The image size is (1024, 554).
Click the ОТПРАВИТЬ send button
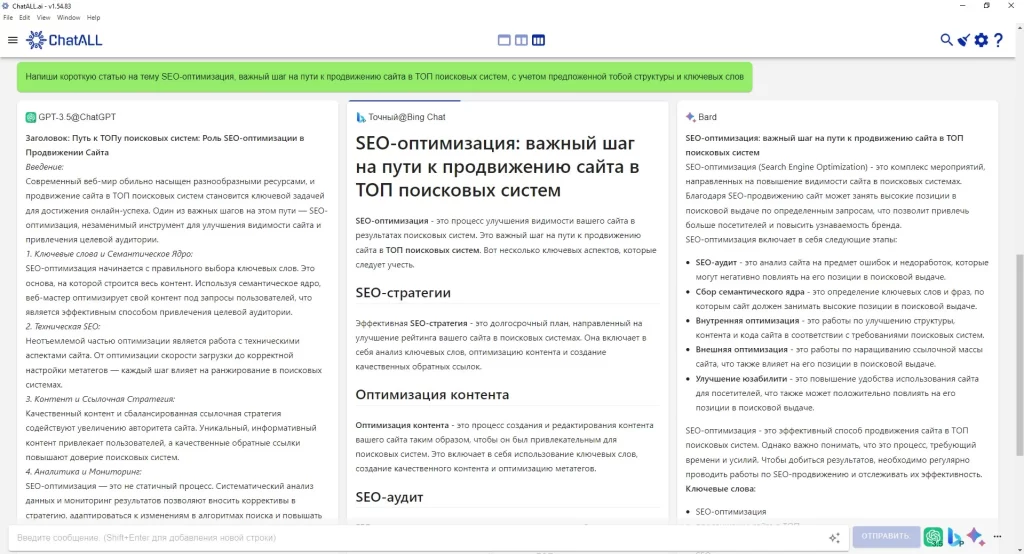click(x=885, y=536)
